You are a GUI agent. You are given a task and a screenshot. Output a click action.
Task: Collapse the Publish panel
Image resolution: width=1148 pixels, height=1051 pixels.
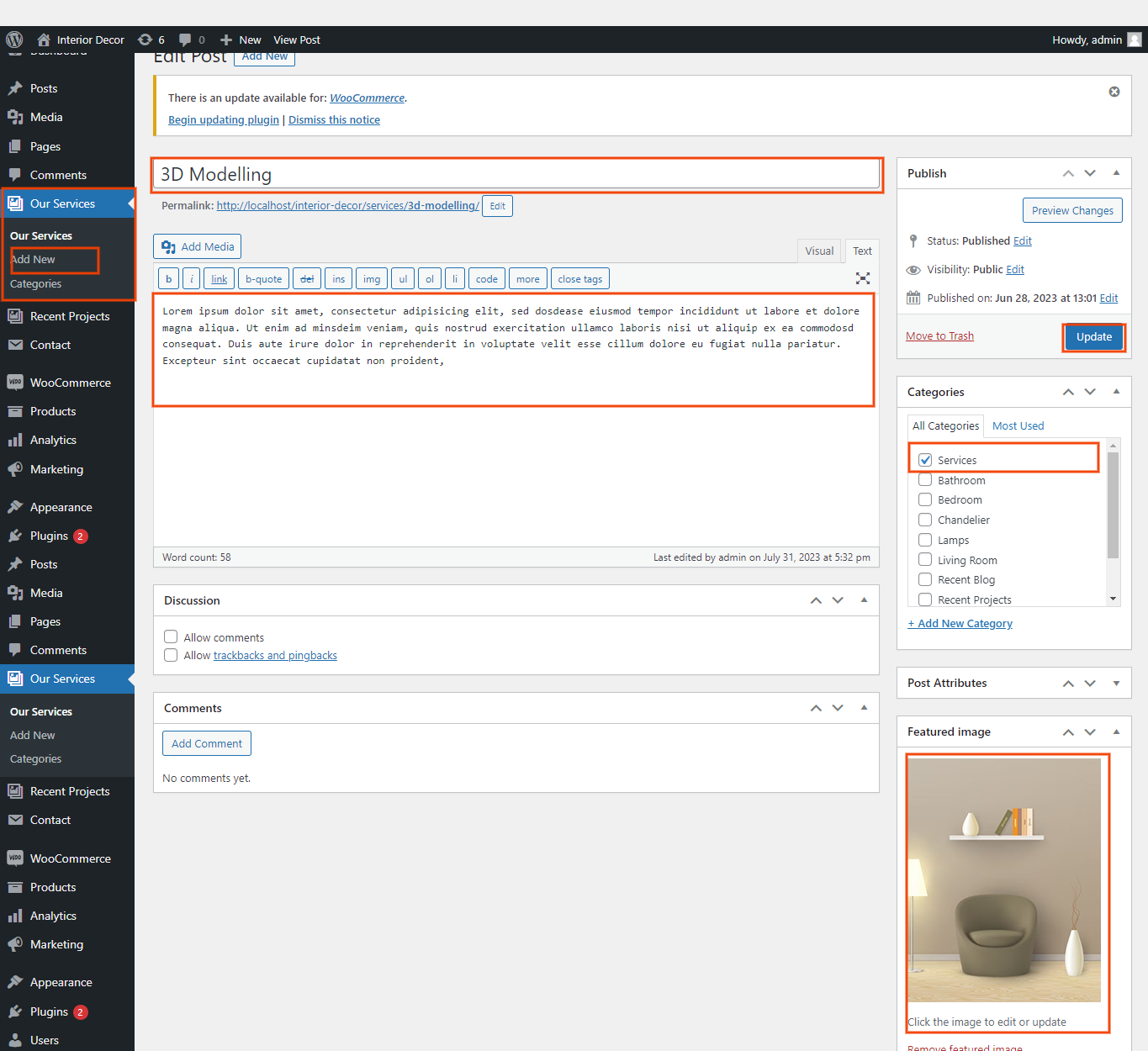pos(1116,173)
